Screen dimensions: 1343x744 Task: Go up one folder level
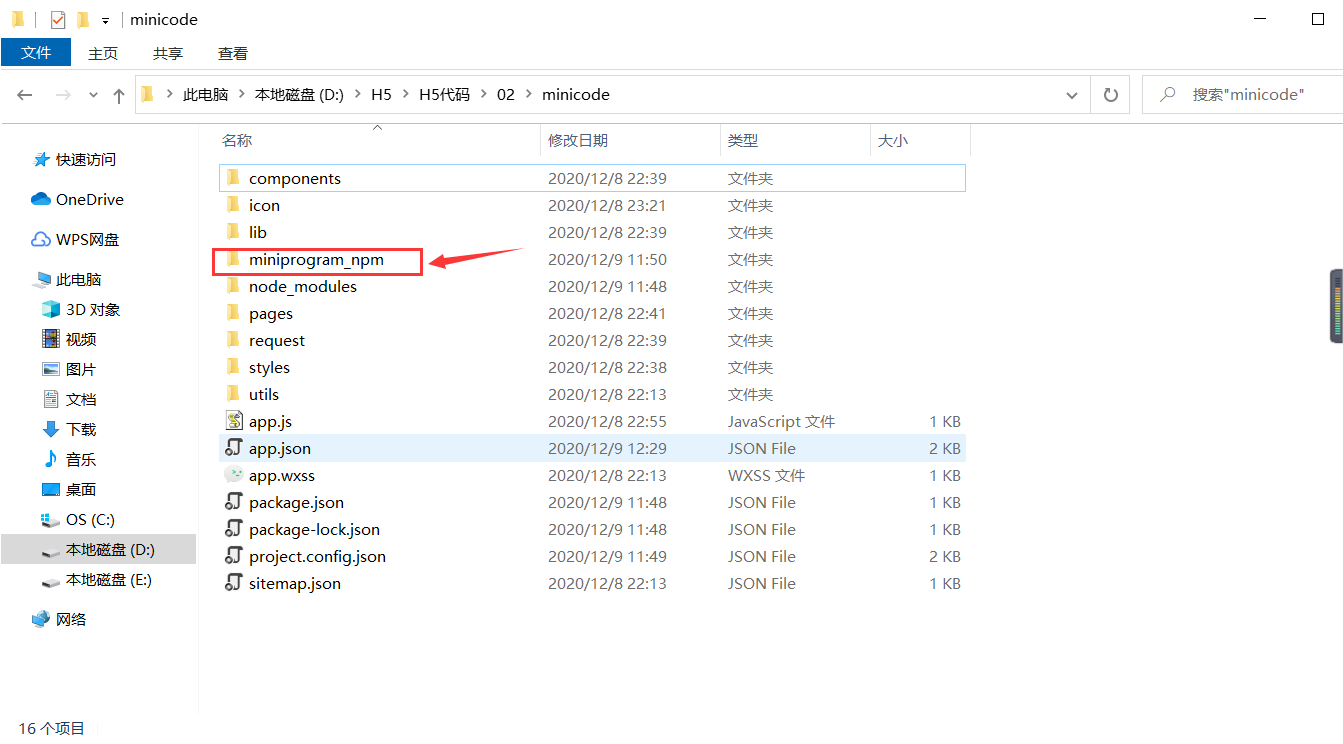[119, 95]
